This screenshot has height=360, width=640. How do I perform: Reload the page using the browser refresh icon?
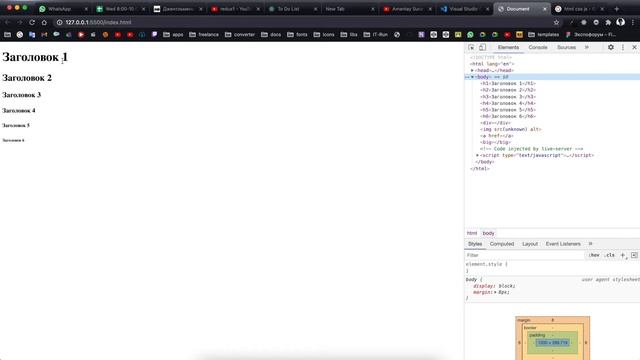32,22
